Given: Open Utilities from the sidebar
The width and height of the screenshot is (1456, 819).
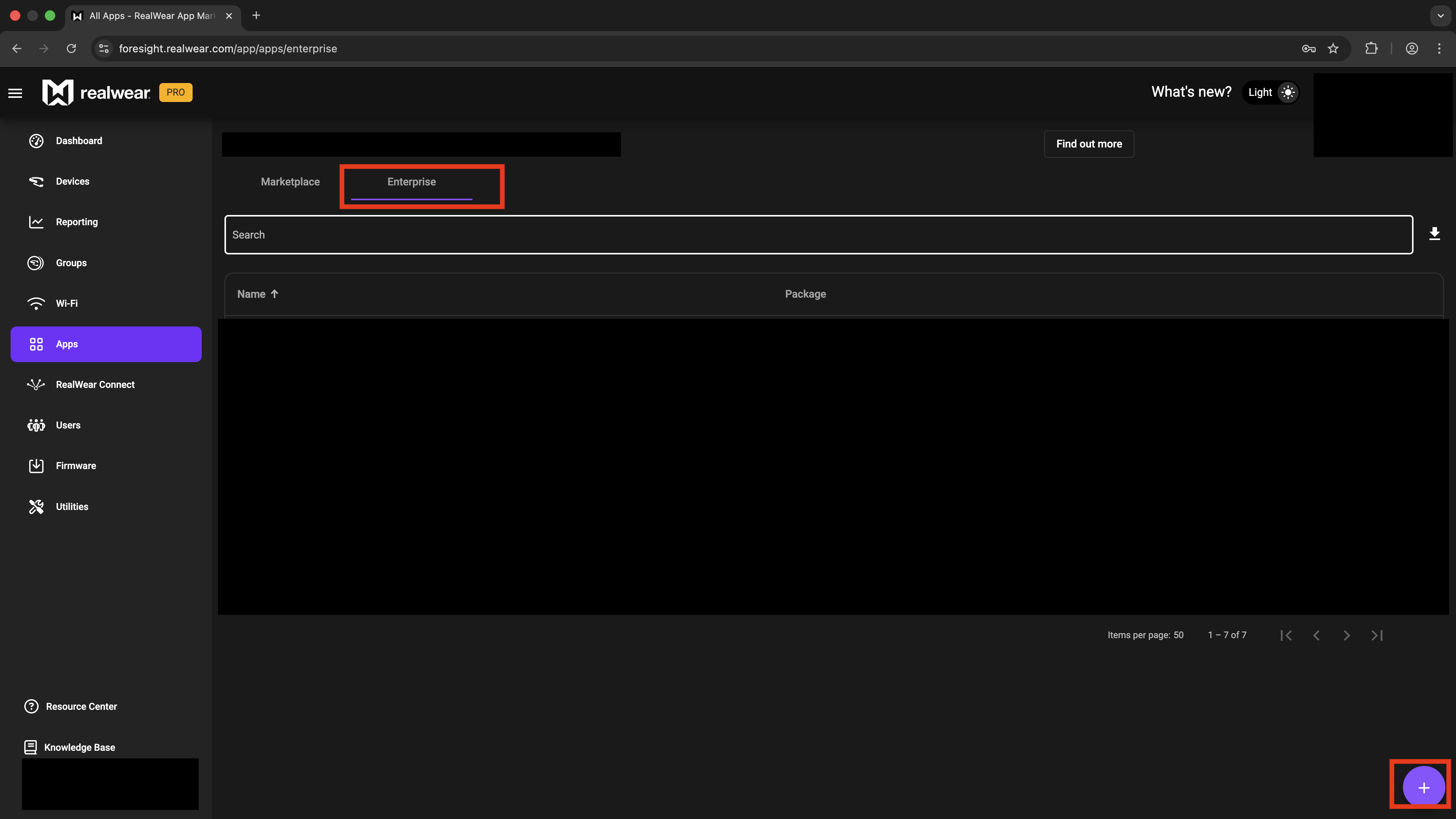Looking at the screenshot, I should click(x=106, y=507).
